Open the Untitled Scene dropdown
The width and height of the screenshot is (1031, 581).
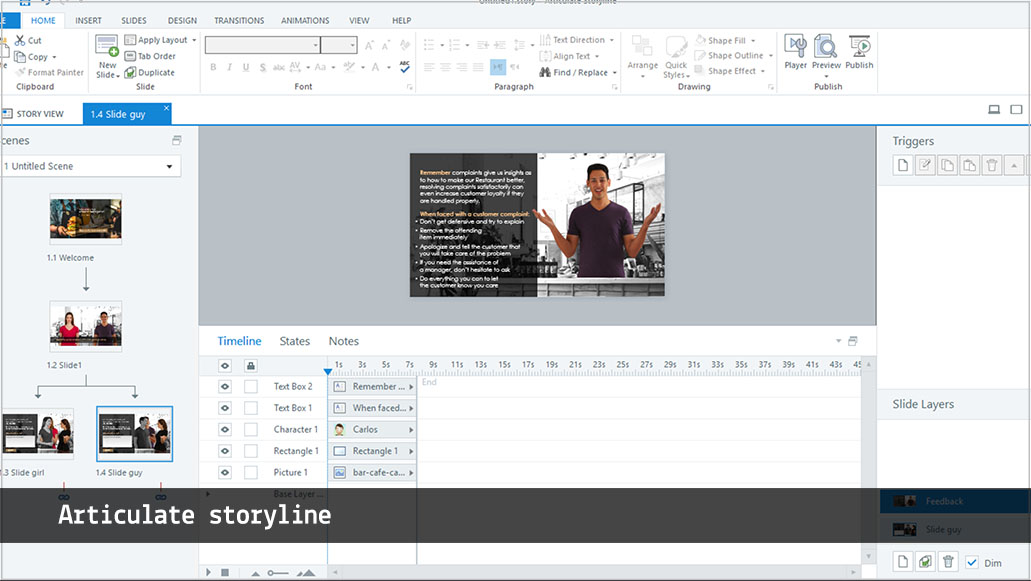point(170,167)
